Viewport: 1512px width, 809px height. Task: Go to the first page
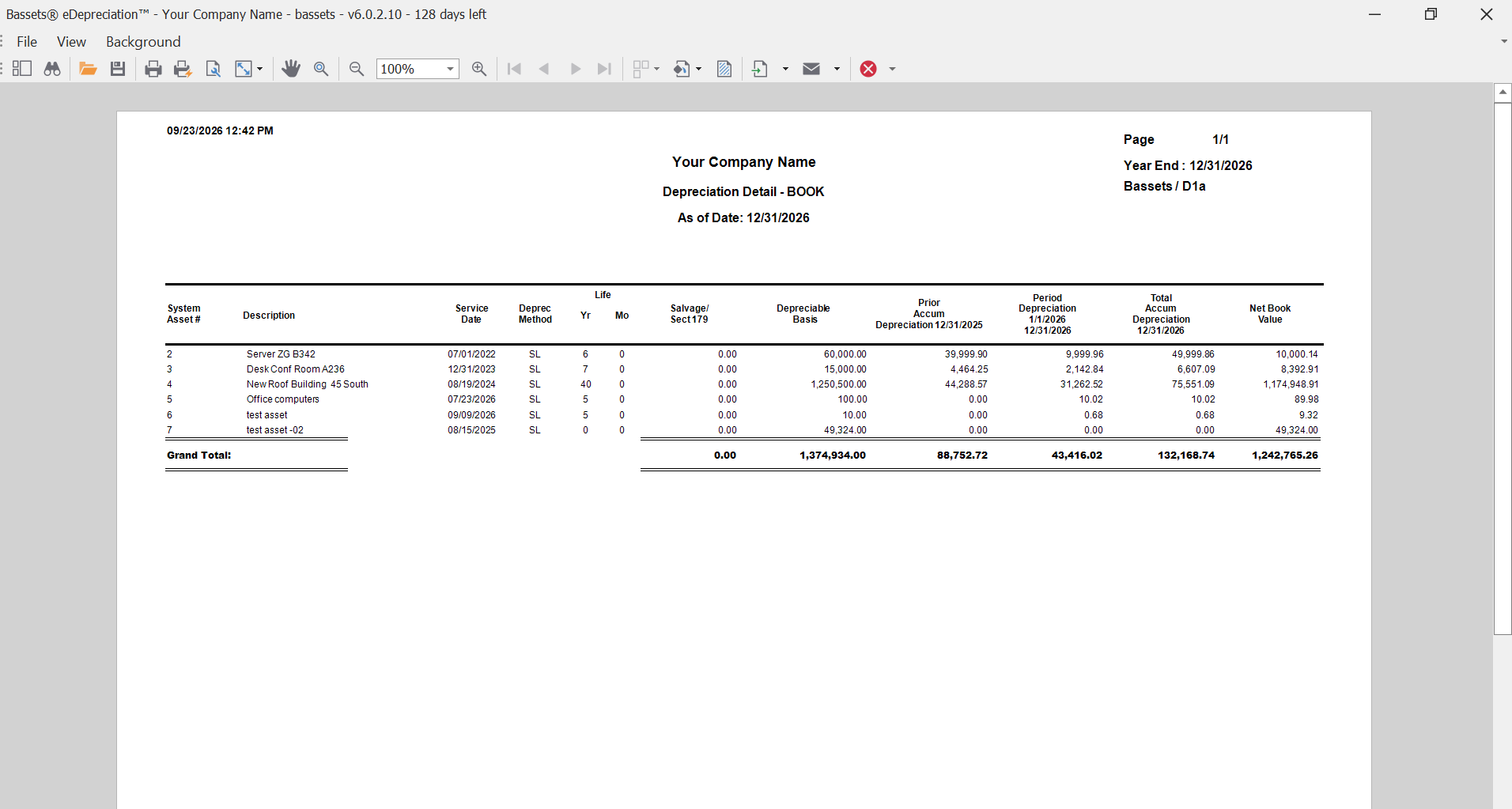point(514,69)
